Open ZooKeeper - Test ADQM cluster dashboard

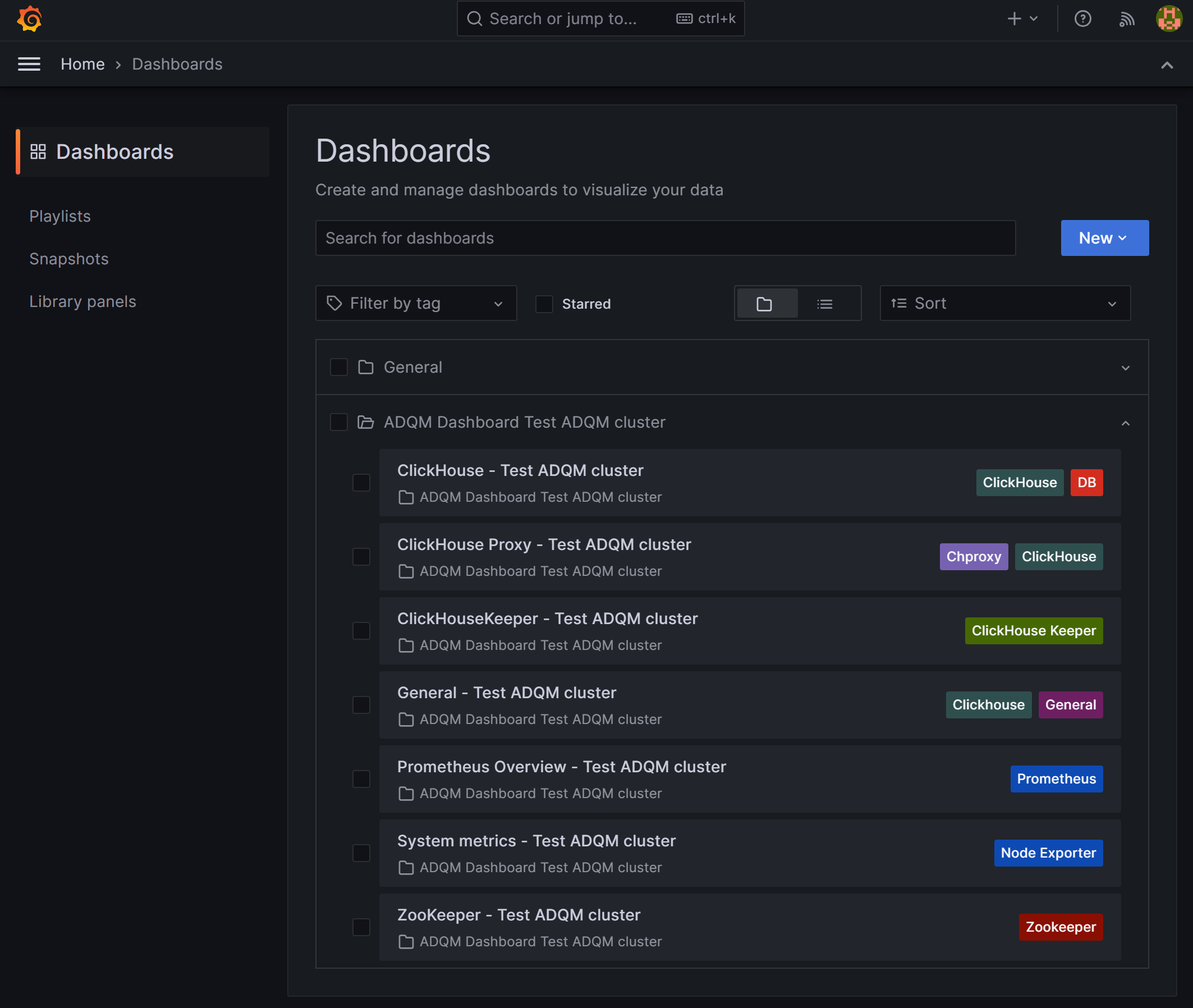519,915
